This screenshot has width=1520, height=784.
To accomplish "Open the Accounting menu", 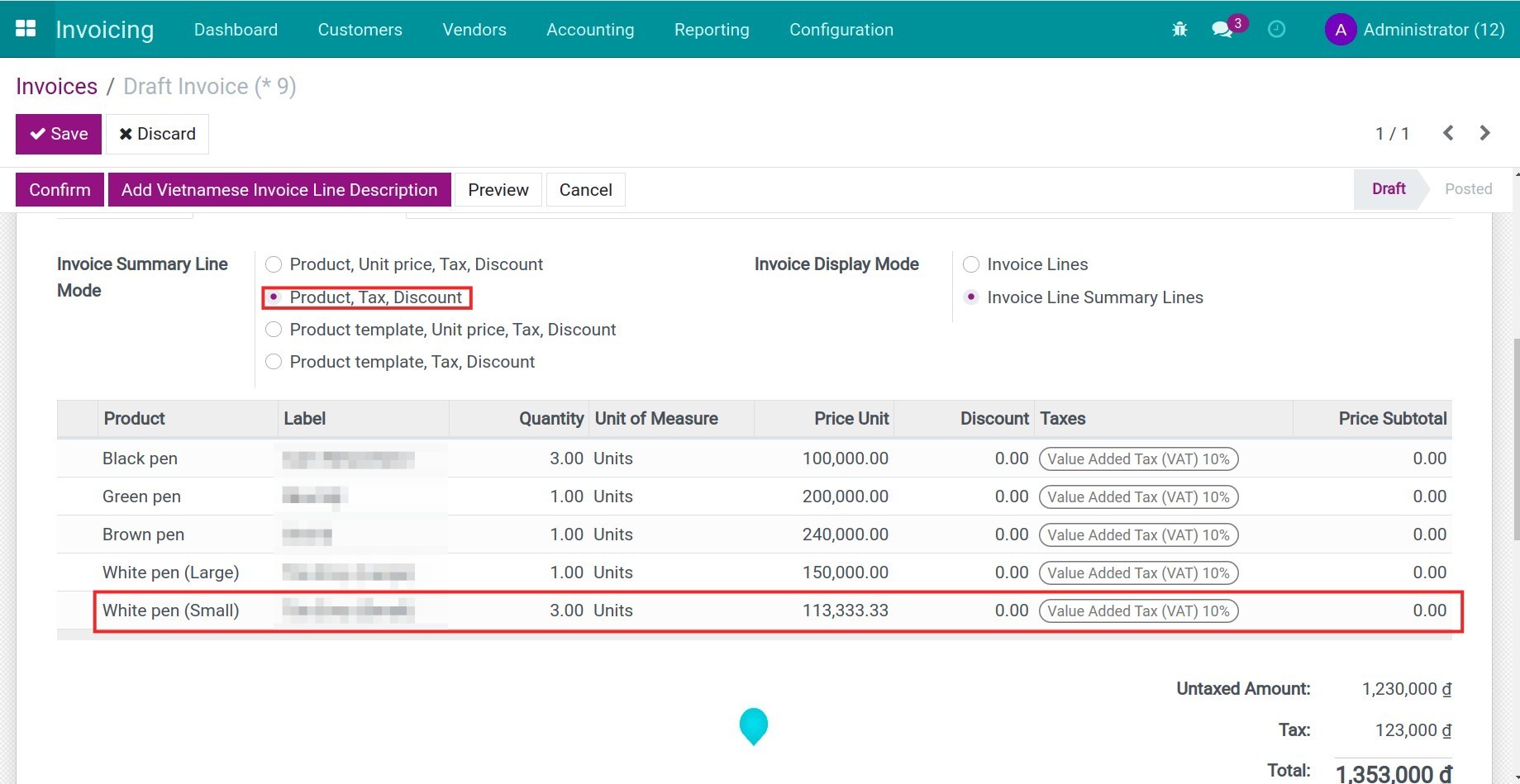I will point(589,29).
